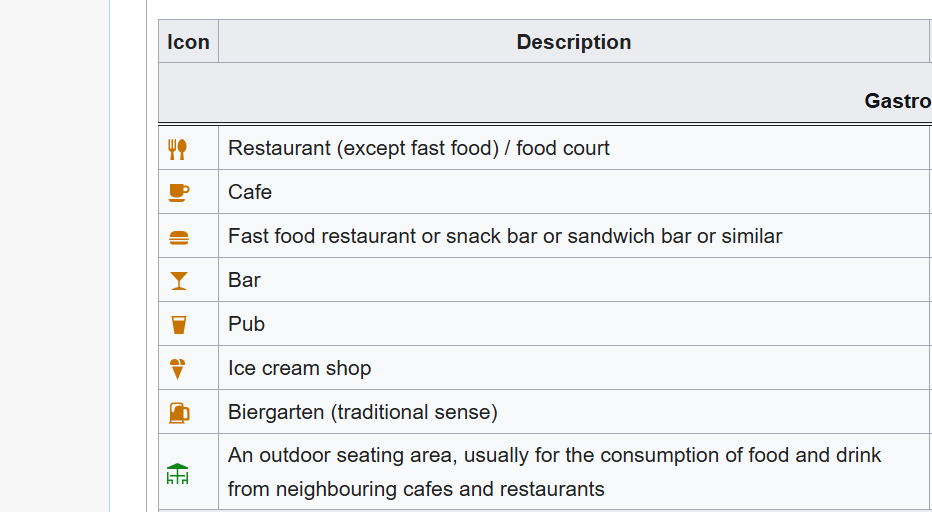Select the Biergarten beer mug icon
The image size is (932, 512).
coord(178,412)
